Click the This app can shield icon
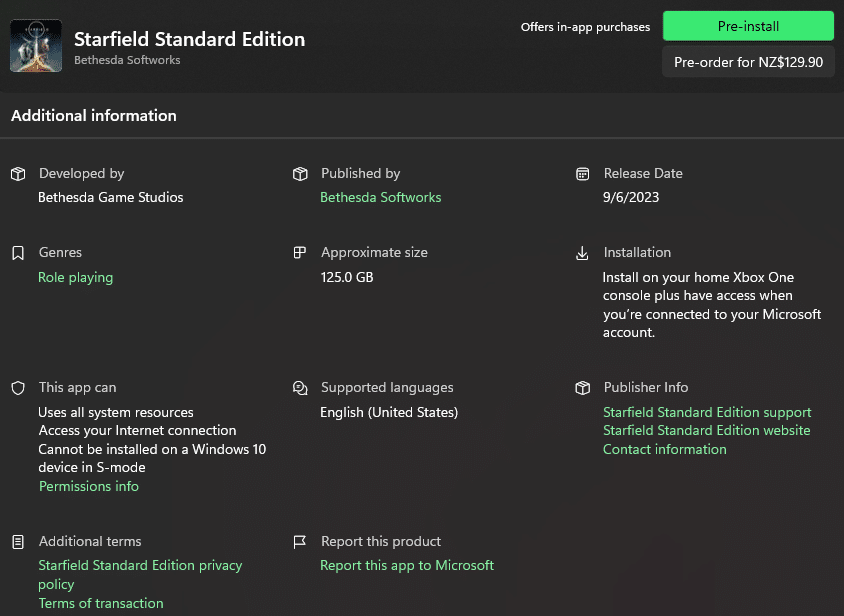 [x=18, y=388]
